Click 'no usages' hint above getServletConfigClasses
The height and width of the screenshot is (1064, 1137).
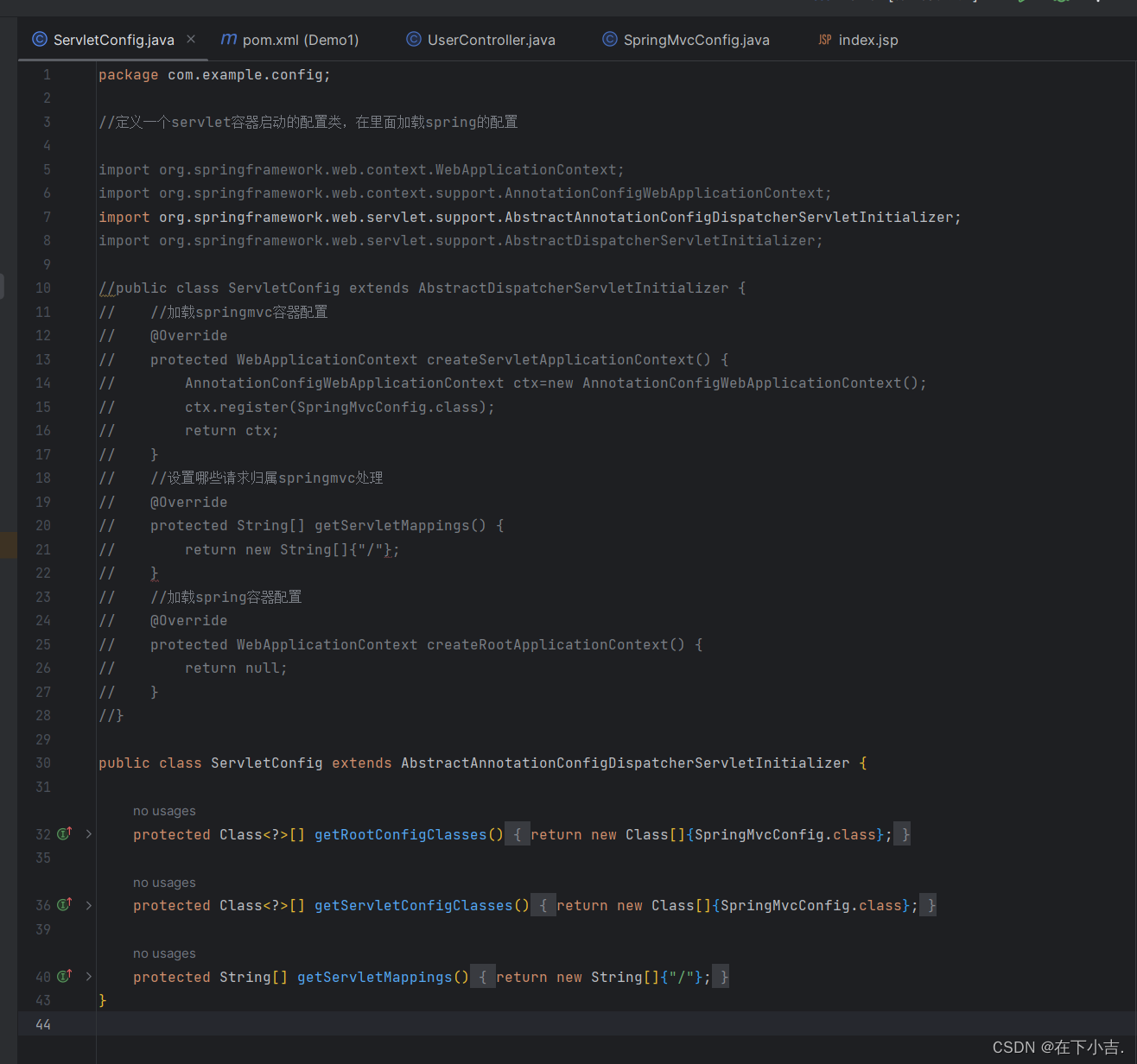(x=164, y=883)
